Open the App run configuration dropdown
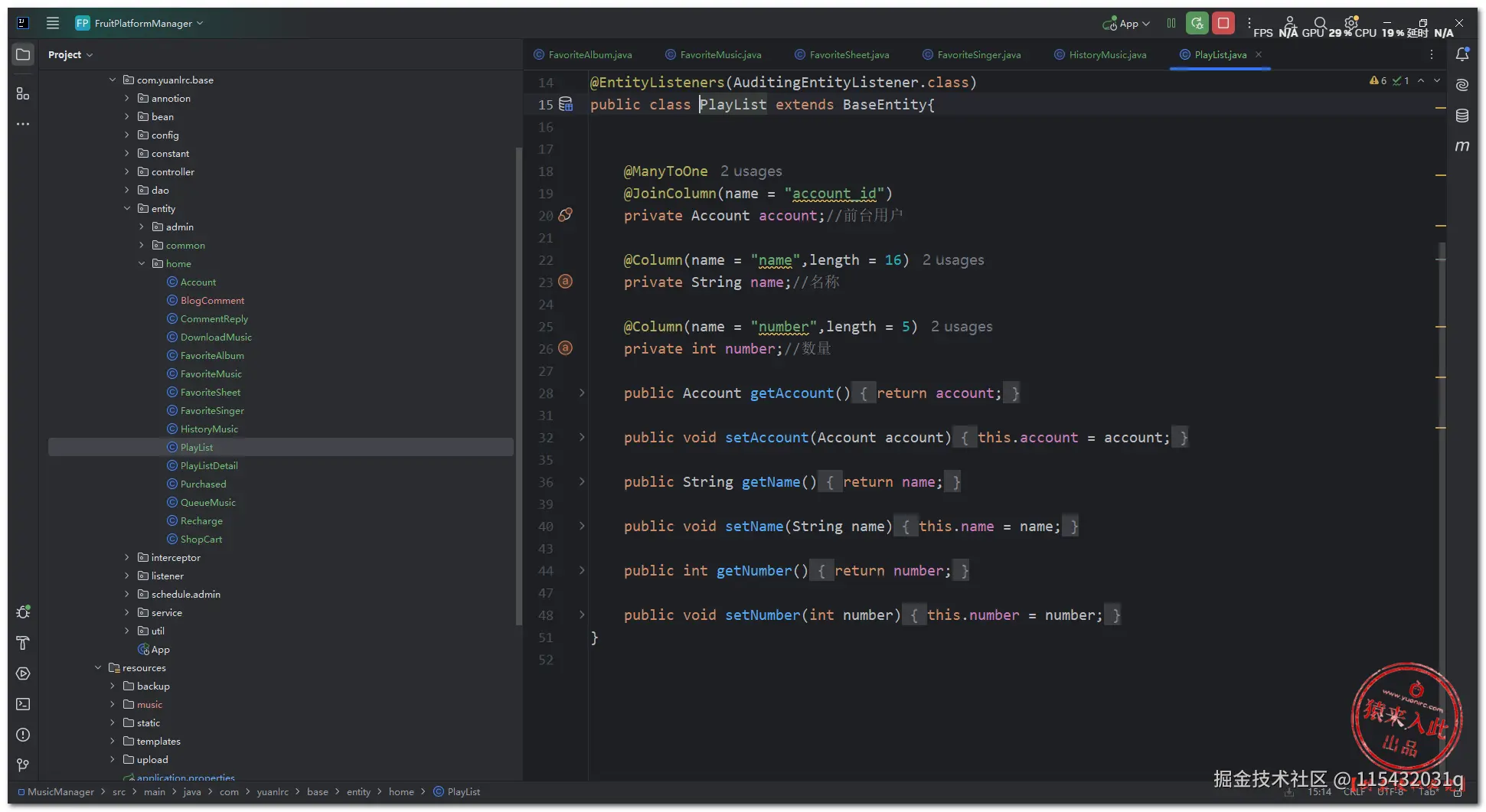1486x812 pixels. pyautogui.click(x=1126, y=23)
